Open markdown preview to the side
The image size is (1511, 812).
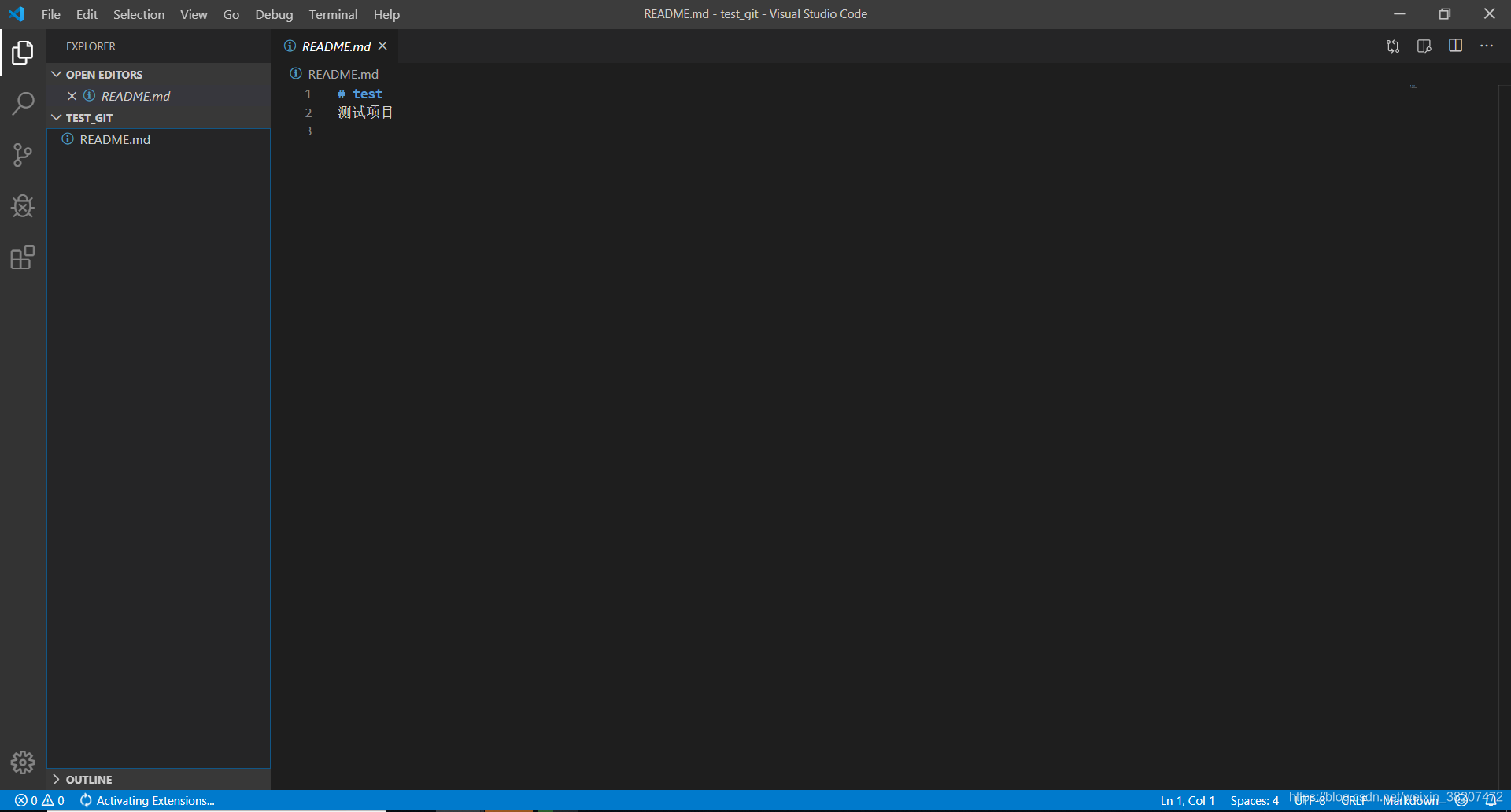(x=1424, y=46)
